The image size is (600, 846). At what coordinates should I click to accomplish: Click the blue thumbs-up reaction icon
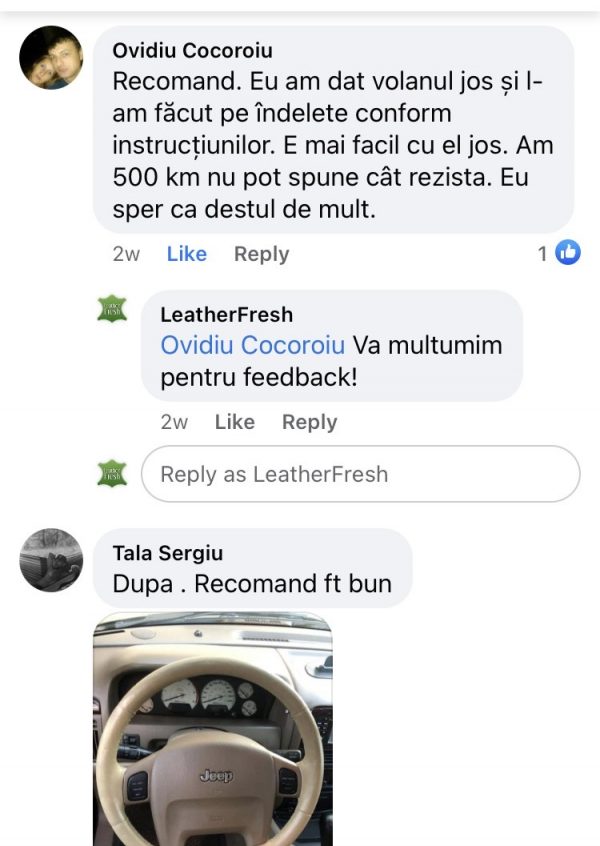[565, 255]
